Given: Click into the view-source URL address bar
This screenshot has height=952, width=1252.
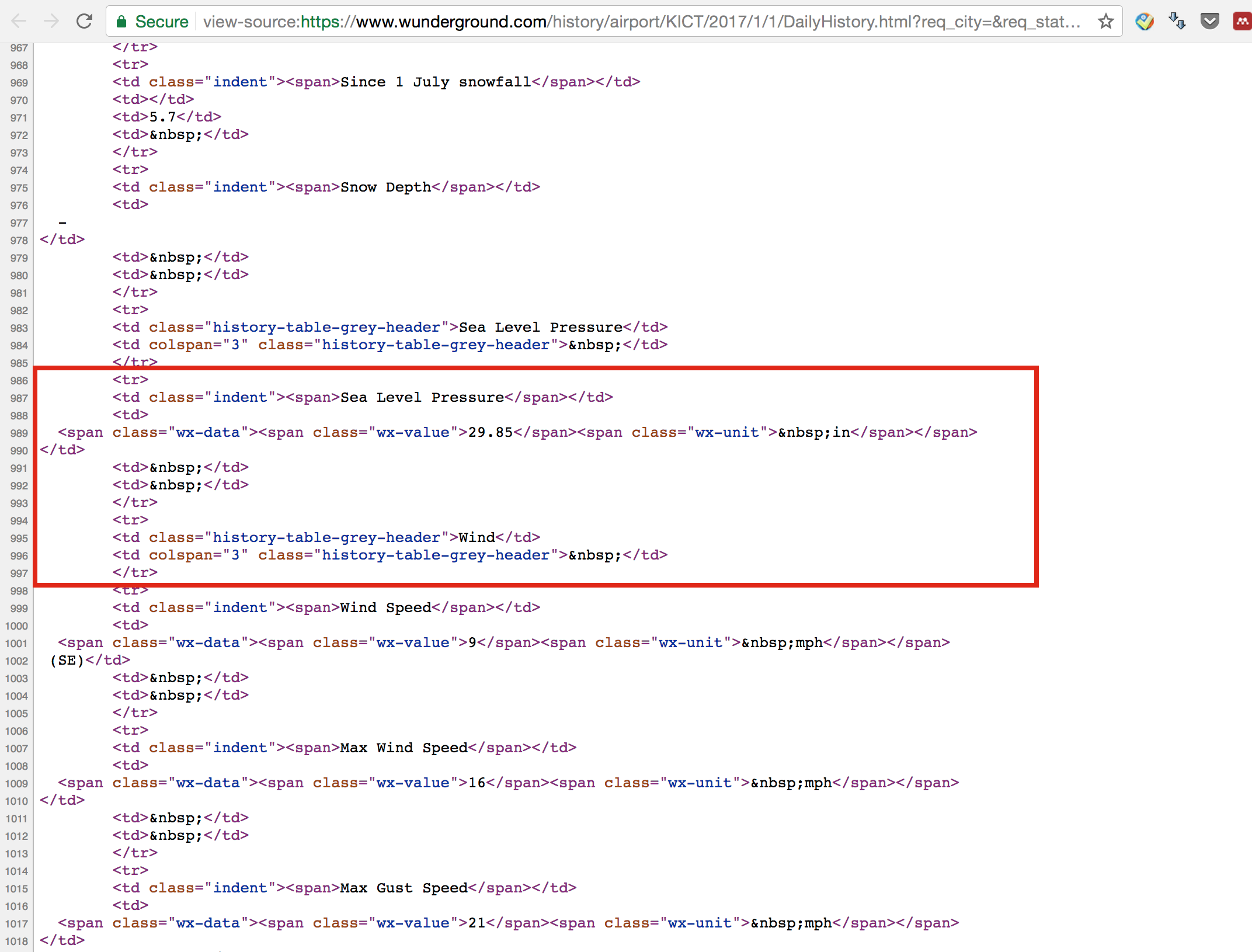Looking at the screenshot, I should tap(642, 22).
